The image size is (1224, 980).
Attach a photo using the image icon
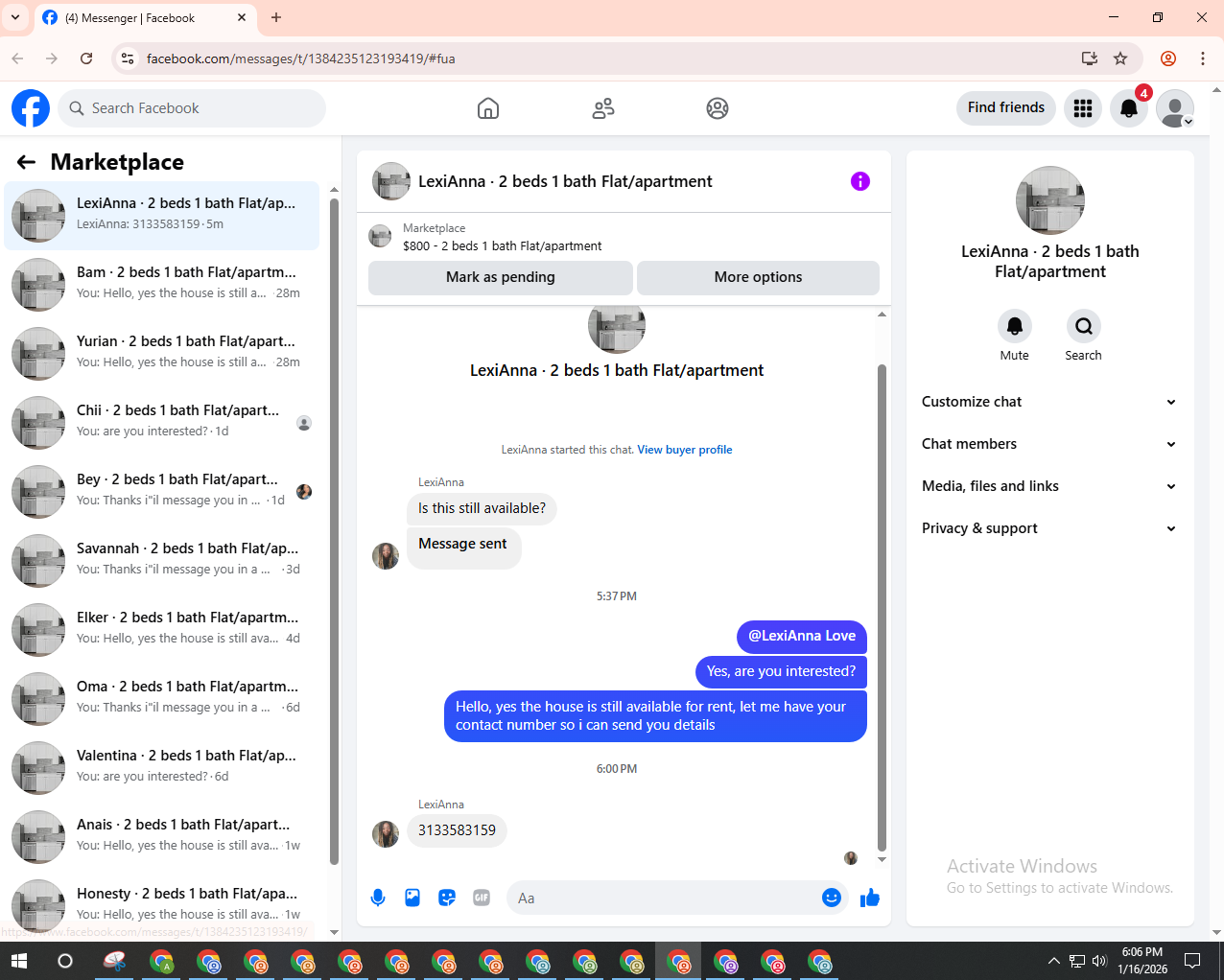pyautogui.click(x=412, y=898)
